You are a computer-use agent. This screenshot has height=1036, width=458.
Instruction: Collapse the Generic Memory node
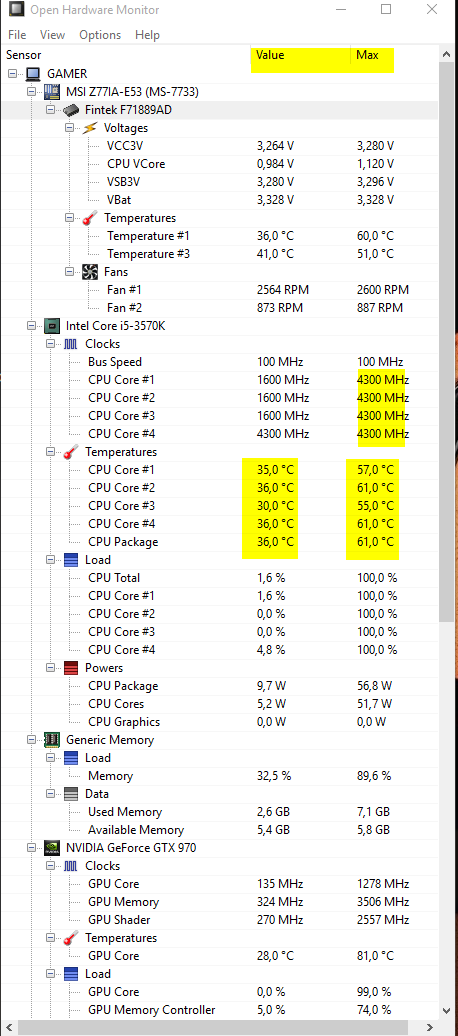point(32,740)
